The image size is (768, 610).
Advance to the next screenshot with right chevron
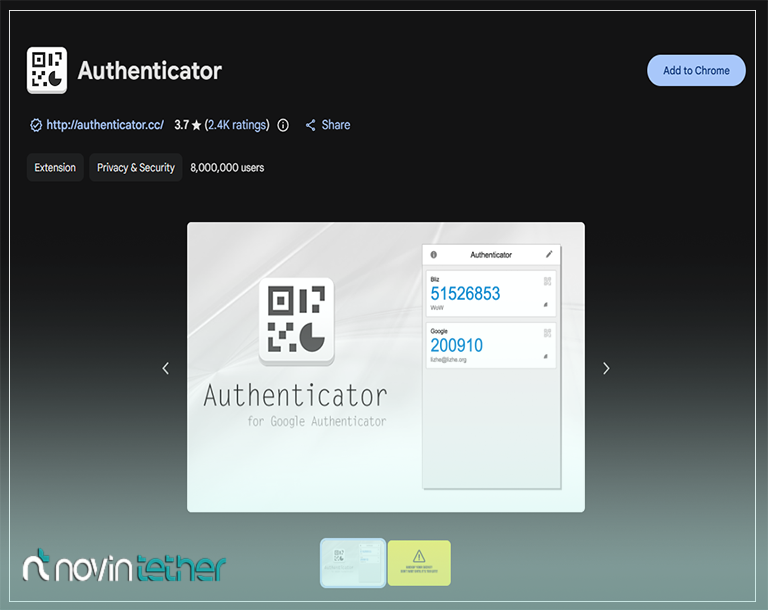tap(606, 368)
